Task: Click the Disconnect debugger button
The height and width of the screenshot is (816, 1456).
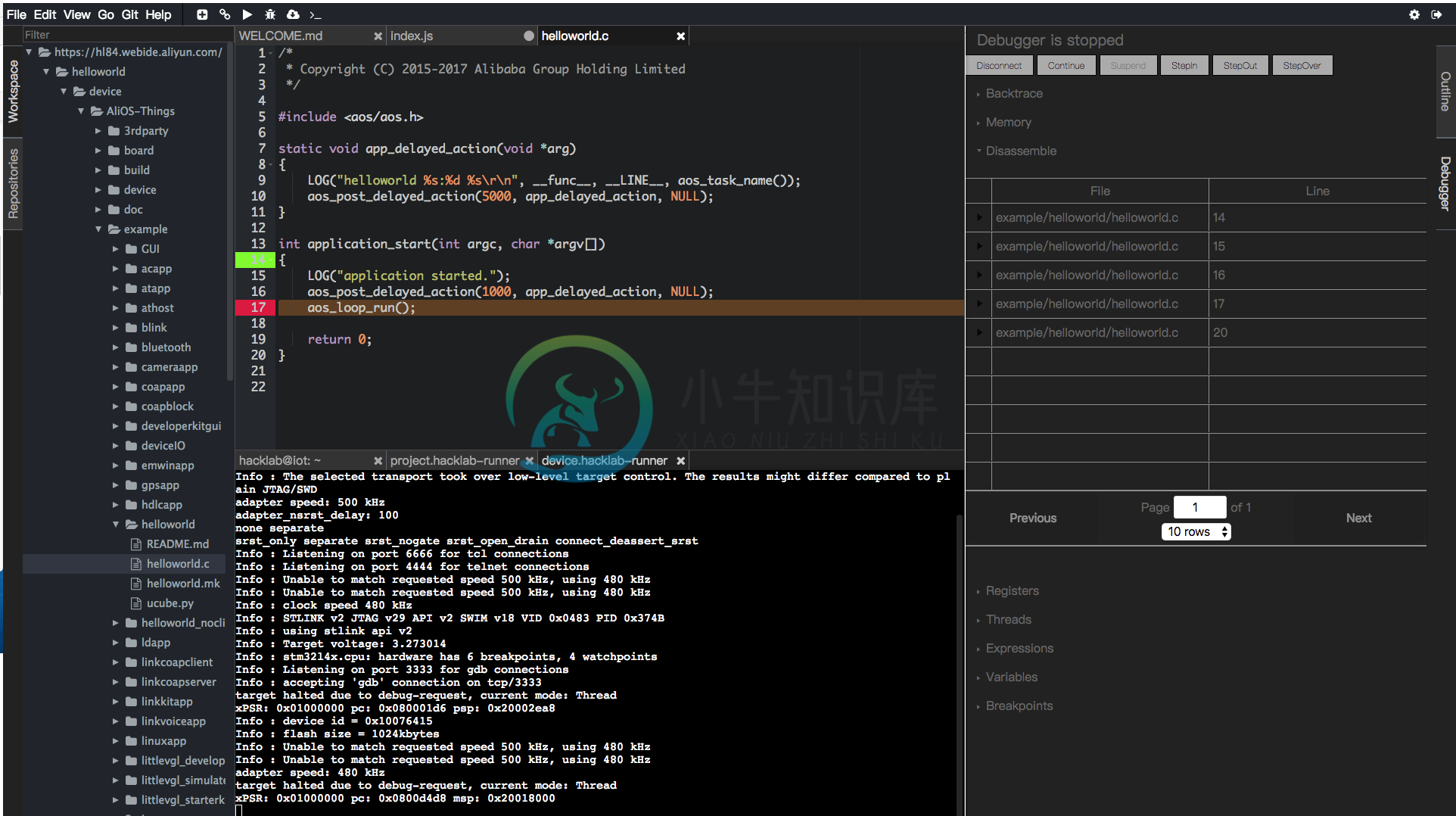Action: coord(998,66)
